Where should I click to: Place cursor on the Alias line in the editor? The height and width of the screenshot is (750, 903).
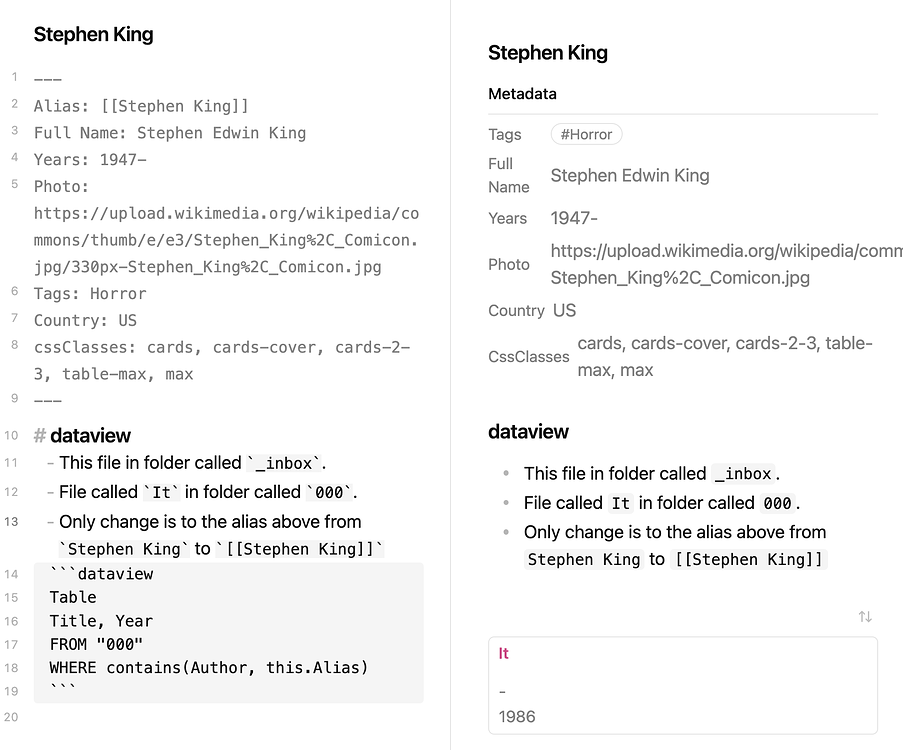141,106
